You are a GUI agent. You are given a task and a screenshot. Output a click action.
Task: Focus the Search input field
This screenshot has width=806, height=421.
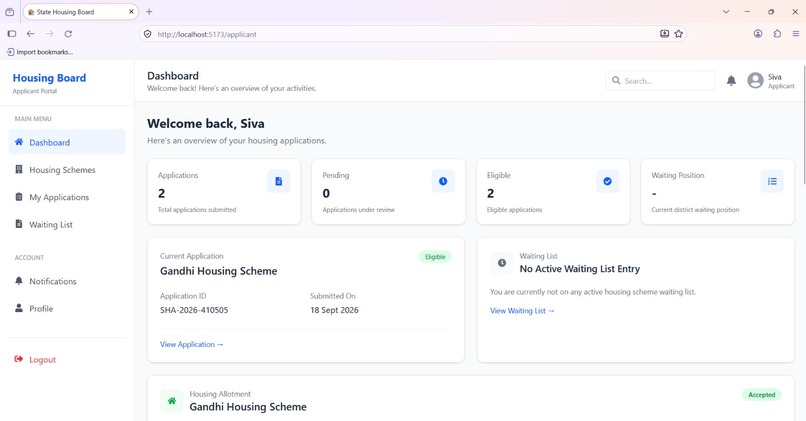(661, 81)
